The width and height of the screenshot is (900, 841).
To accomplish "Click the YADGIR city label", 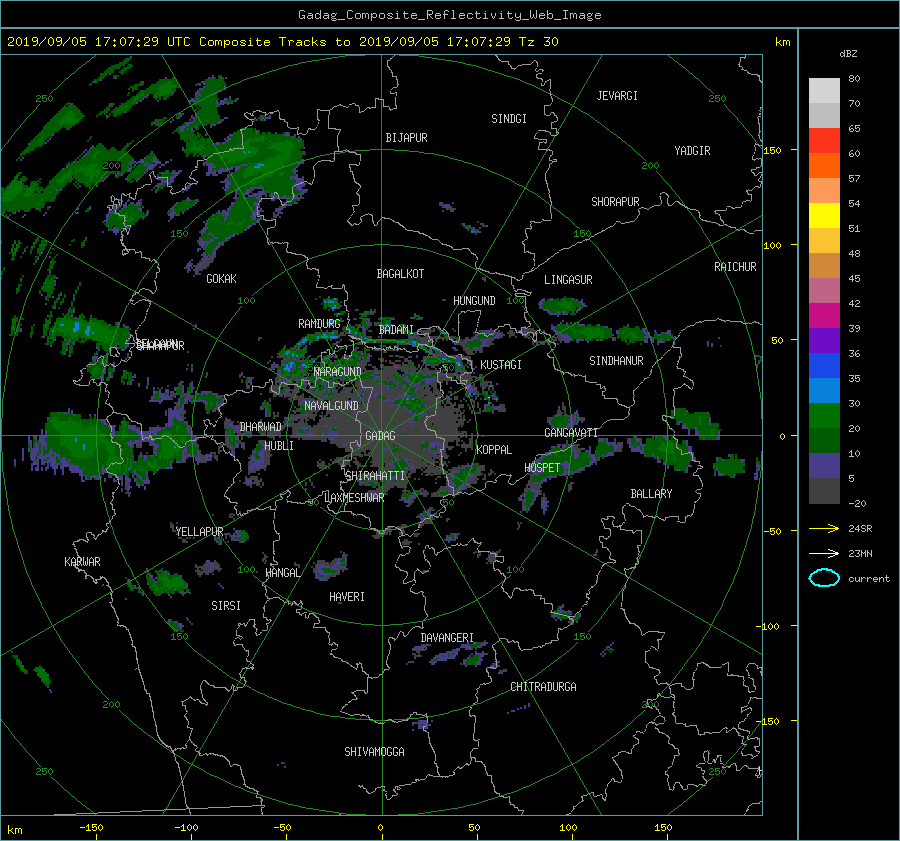I will (x=692, y=151).
